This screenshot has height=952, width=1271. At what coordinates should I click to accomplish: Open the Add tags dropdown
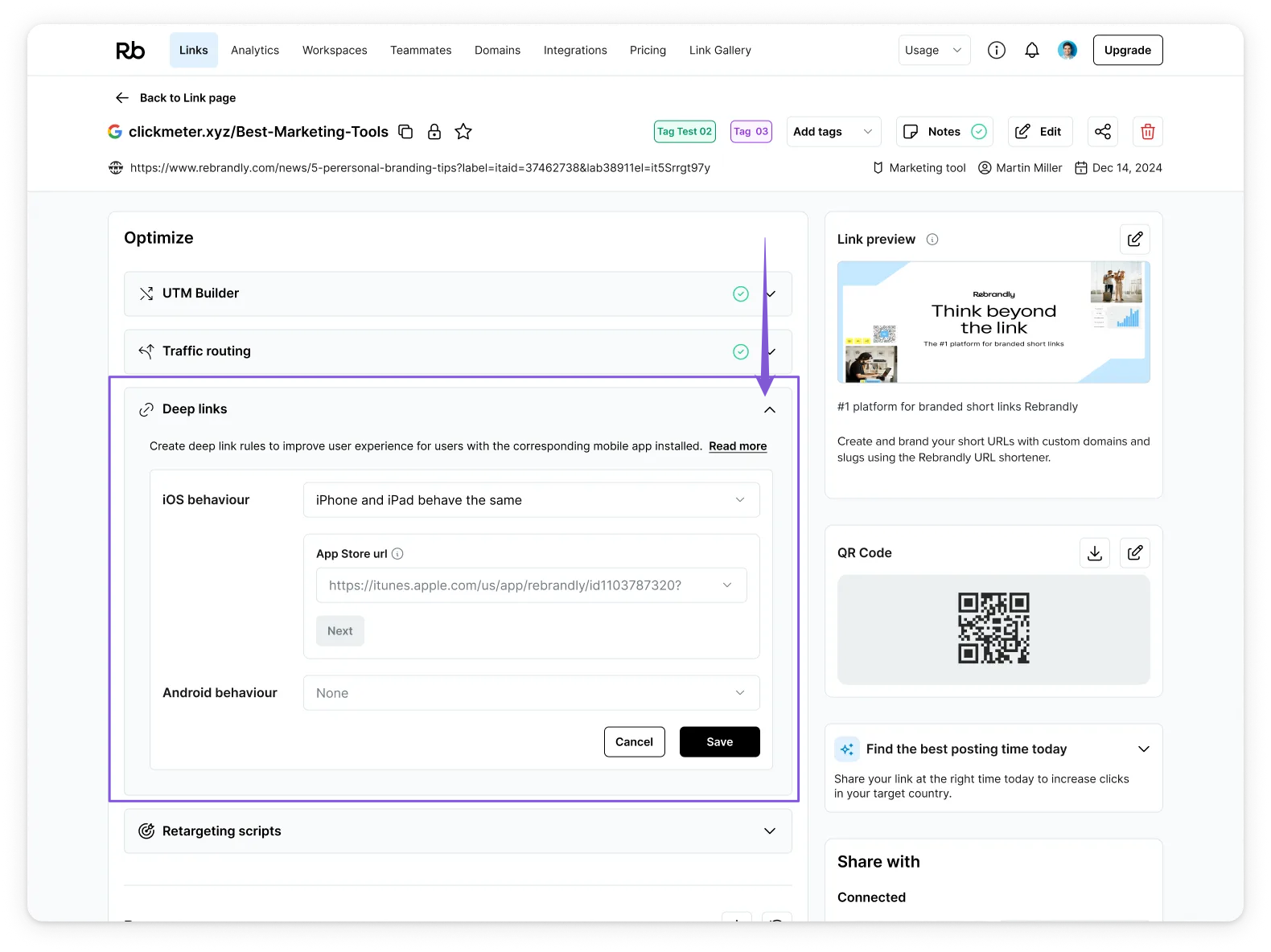coord(833,132)
